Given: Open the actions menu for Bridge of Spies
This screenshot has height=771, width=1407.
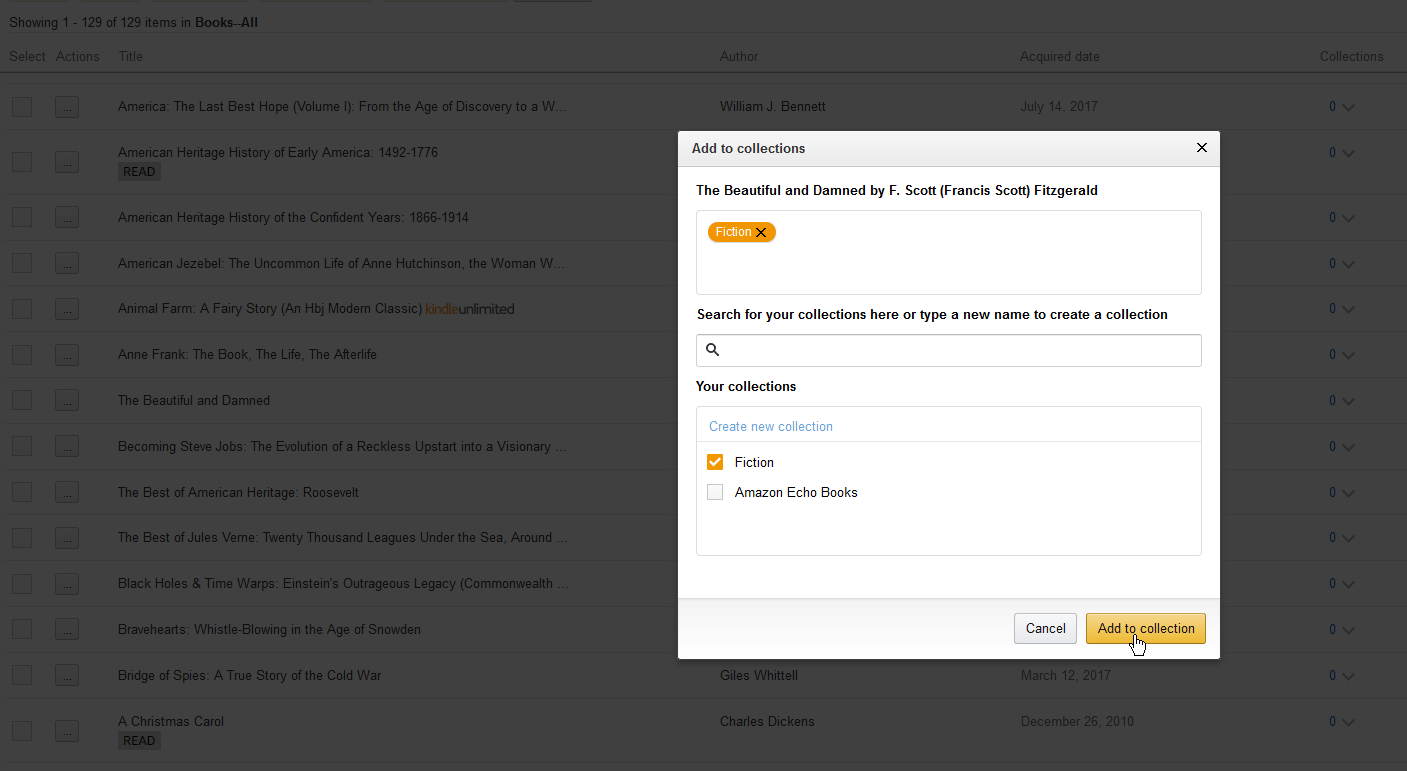Looking at the screenshot, I should click(x=67, y=675).
